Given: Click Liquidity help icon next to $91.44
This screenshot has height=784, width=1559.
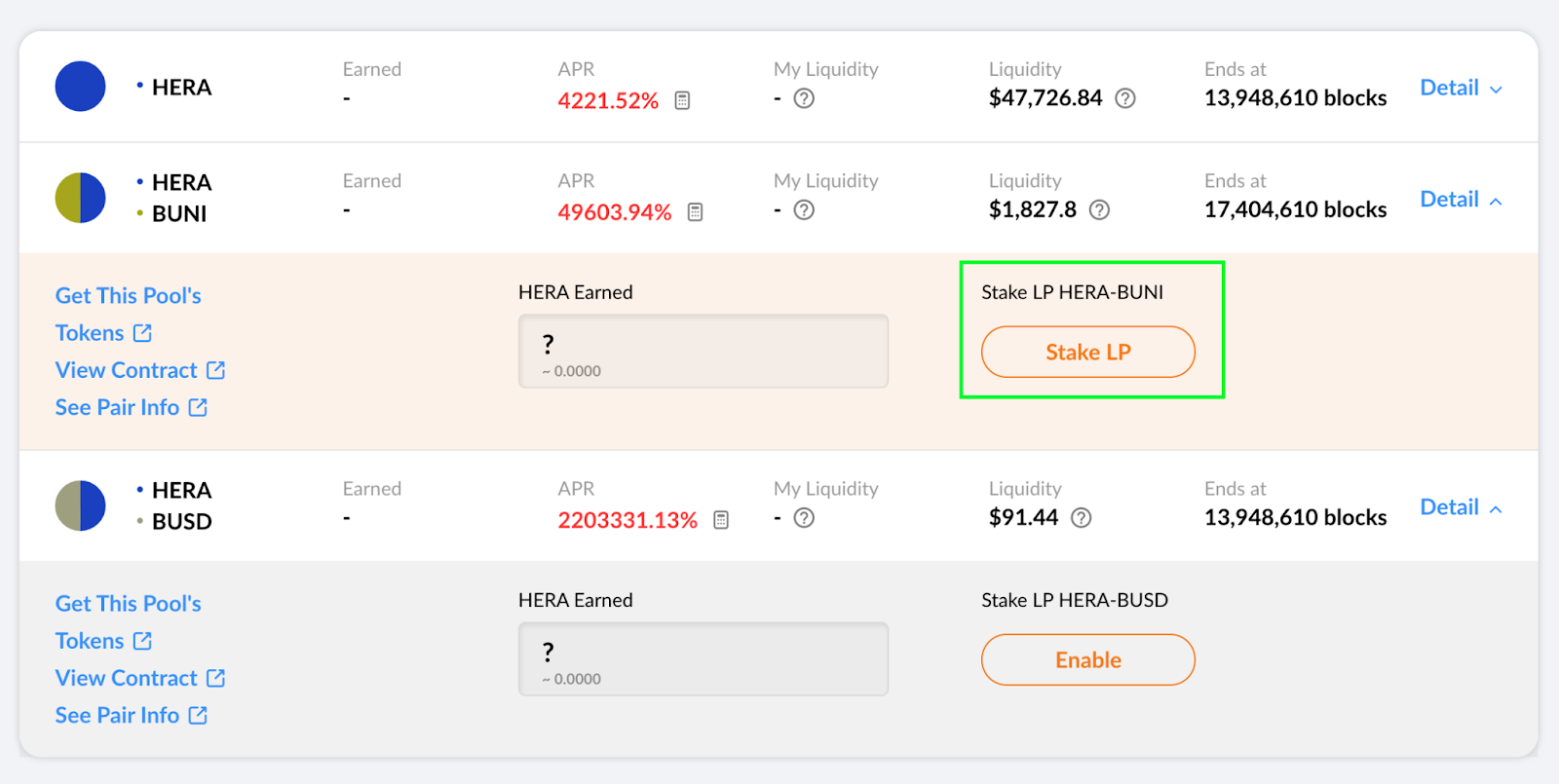Looking at the screenshot, I should pyautogui.click(x=1081, y=518).
